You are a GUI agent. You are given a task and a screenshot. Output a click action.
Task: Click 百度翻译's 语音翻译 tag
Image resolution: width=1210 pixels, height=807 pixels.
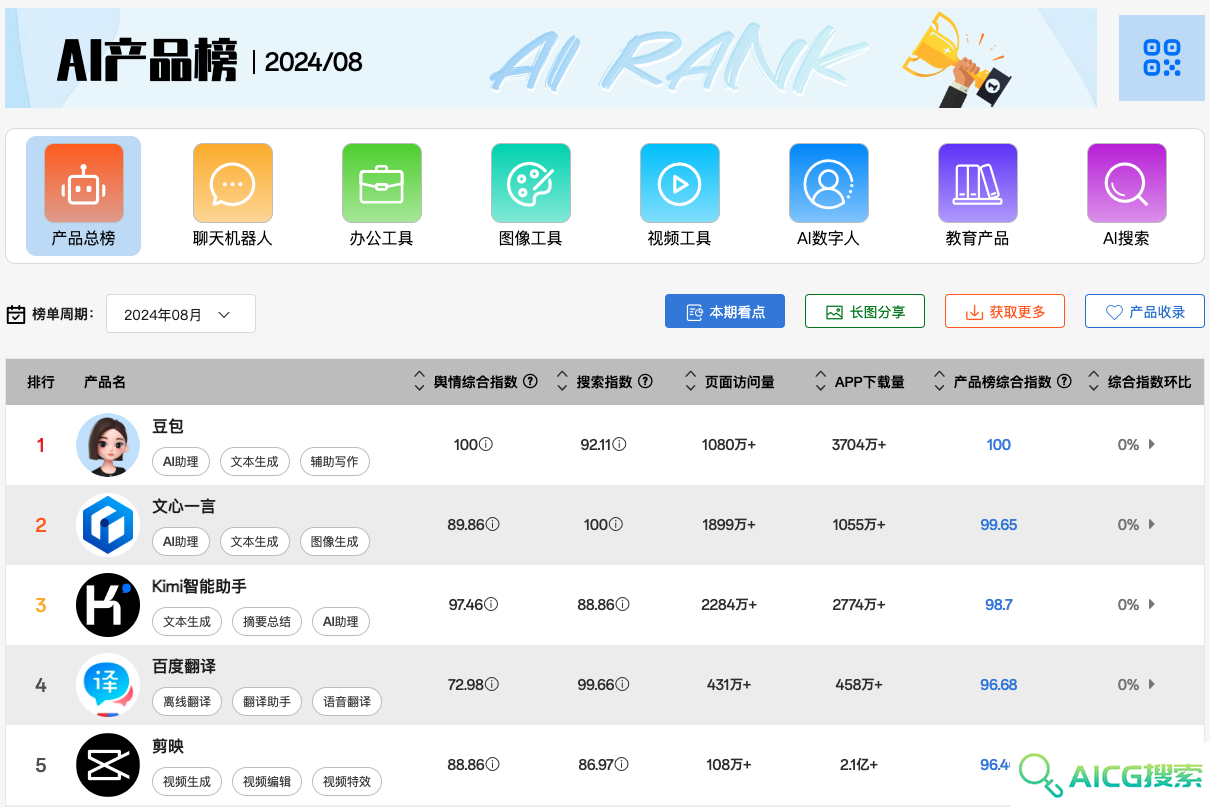pyautogui.click(x=347, y=701)
